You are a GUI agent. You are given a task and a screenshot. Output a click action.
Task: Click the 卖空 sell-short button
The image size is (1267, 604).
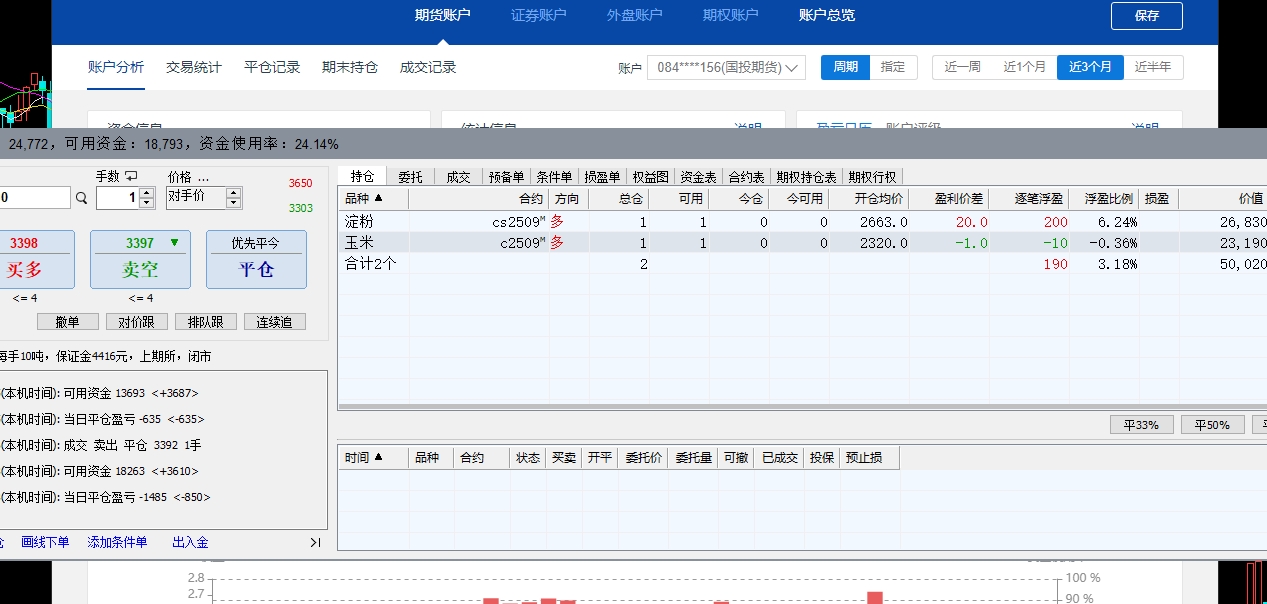(140, 259)
